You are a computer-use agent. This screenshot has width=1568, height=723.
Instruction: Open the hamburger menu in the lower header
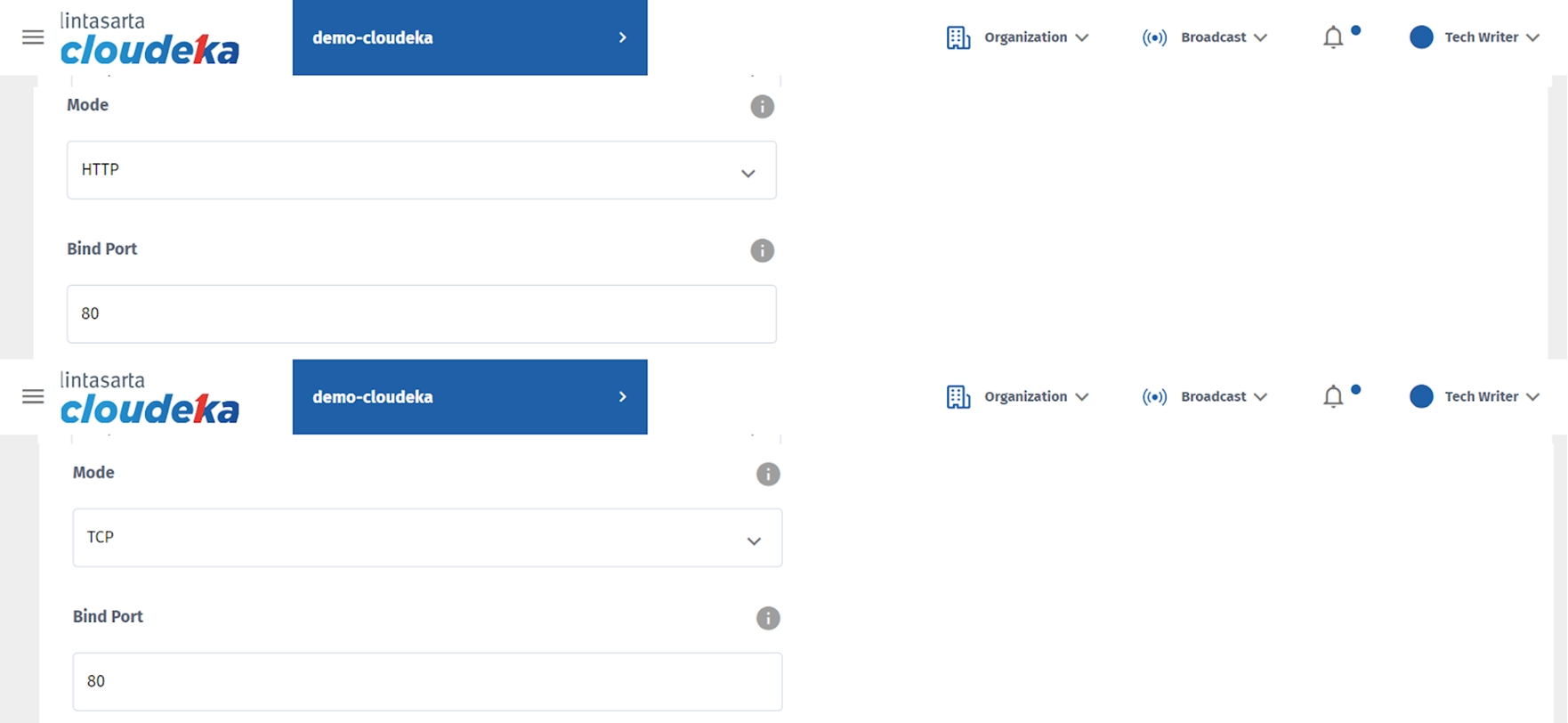pyautogui.click(x=33, y=396)
